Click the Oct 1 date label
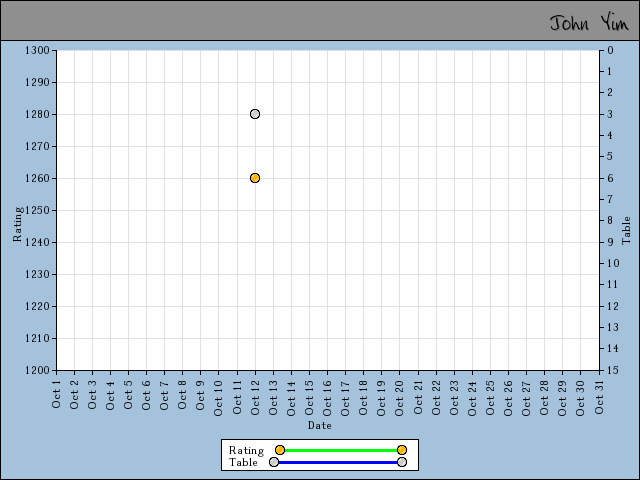This screenshot has height=480, width=640. [57, 394]
